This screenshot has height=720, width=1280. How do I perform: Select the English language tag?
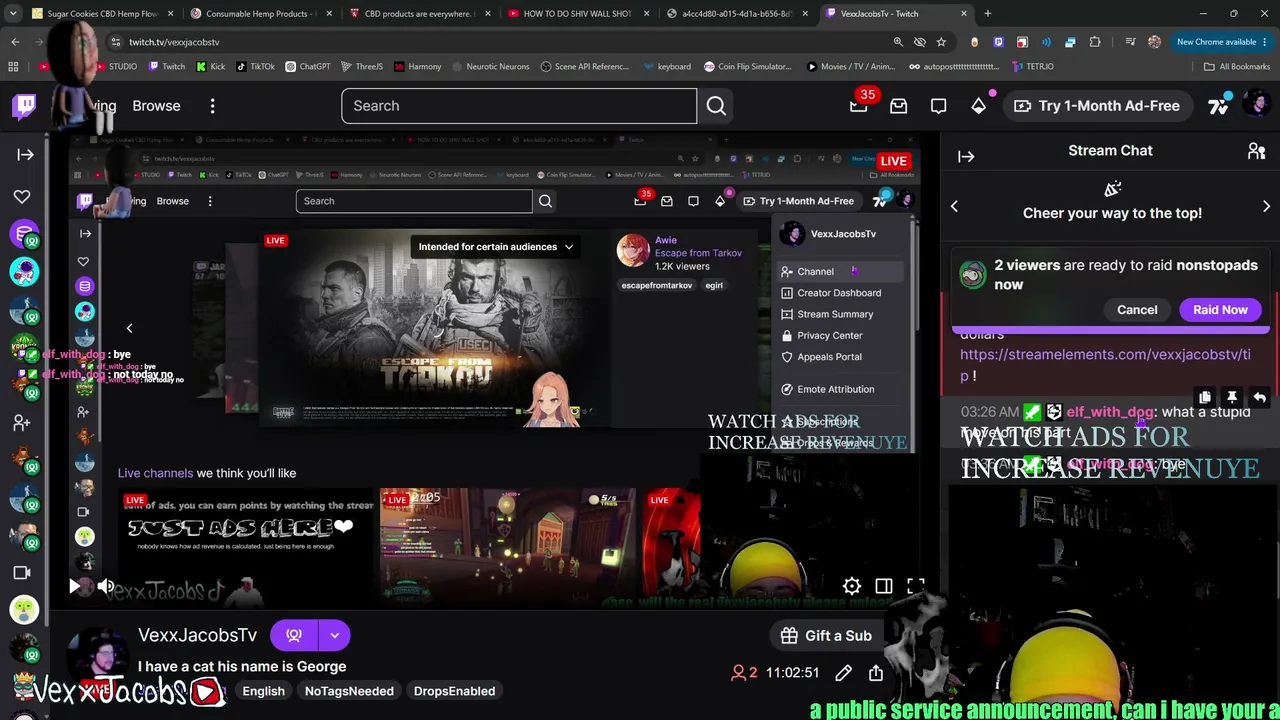[264, 691]
